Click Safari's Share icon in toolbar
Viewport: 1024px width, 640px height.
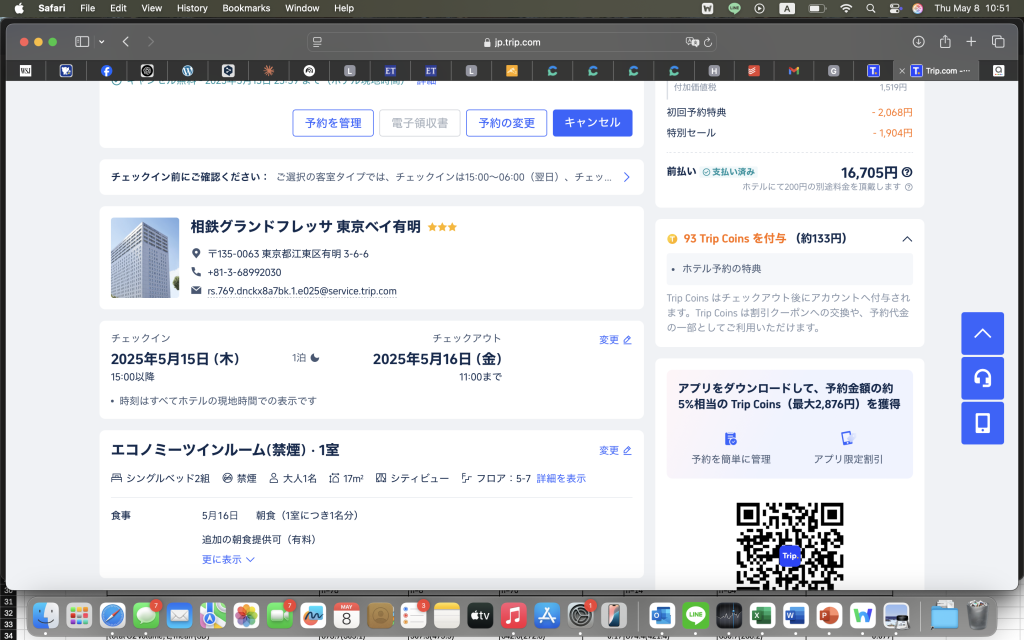point(945,42)
